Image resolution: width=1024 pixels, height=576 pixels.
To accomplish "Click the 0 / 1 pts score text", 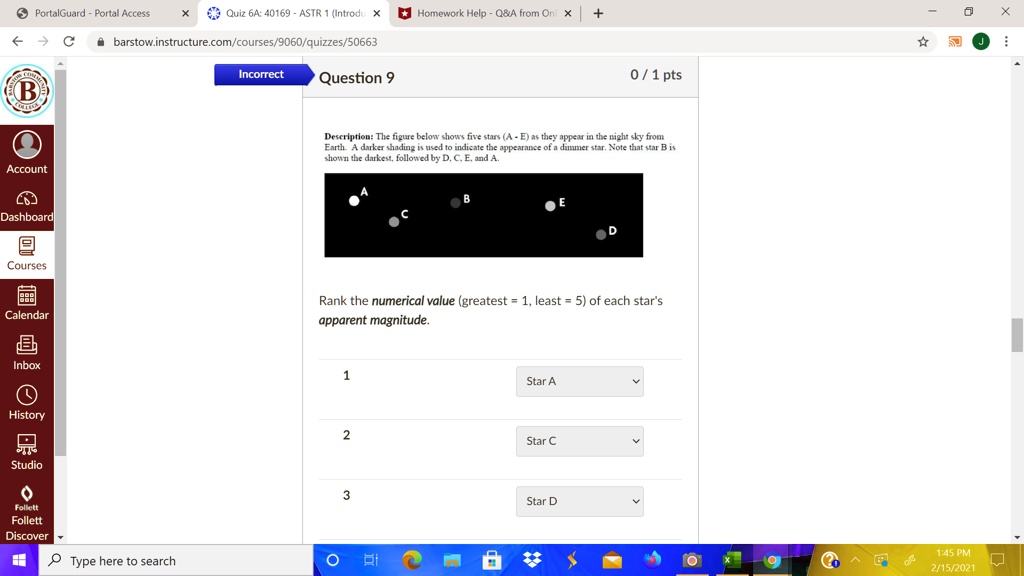I will click(656, 75).
